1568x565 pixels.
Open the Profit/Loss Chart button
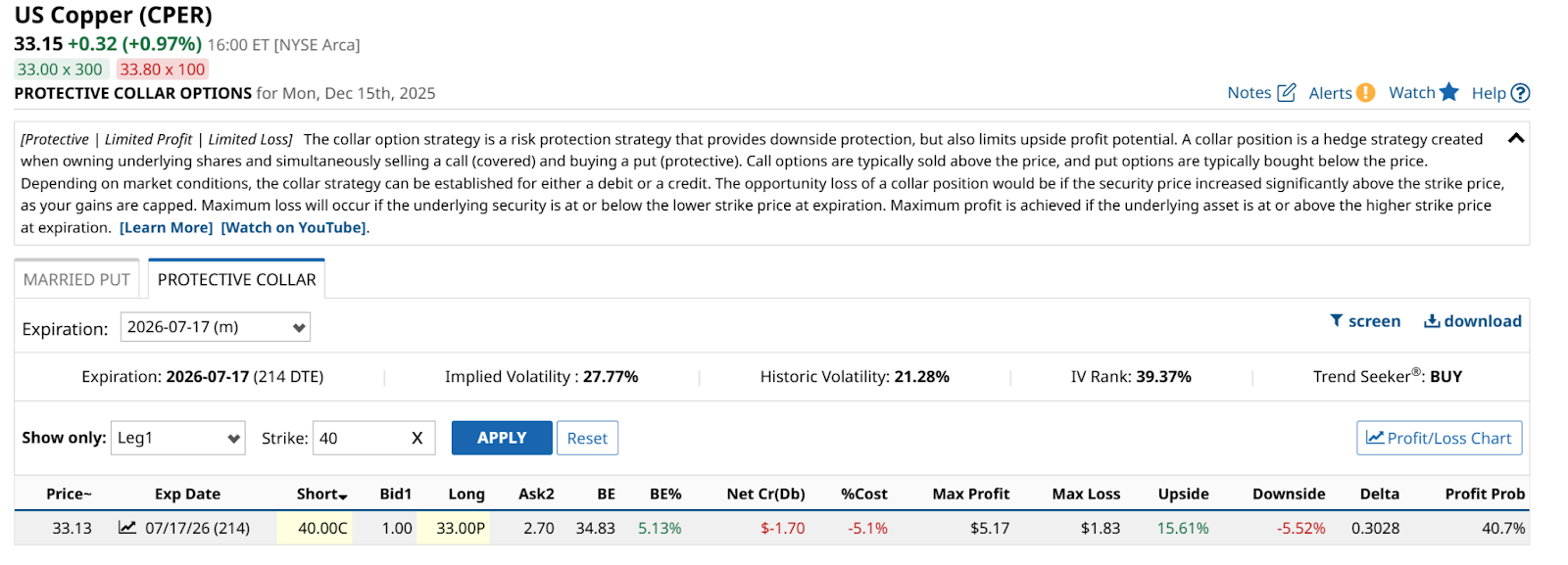[1438, 439]
